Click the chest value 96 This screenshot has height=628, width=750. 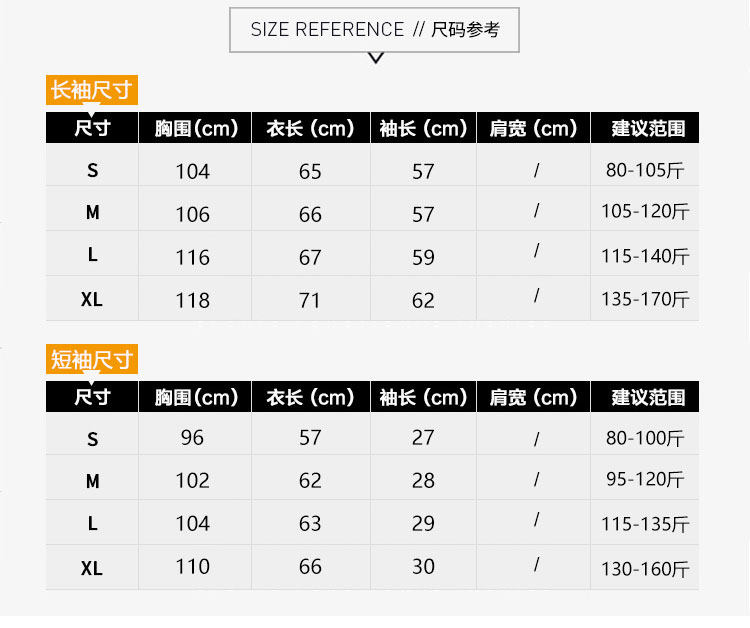pyautogui.click(x=193, y=437)
